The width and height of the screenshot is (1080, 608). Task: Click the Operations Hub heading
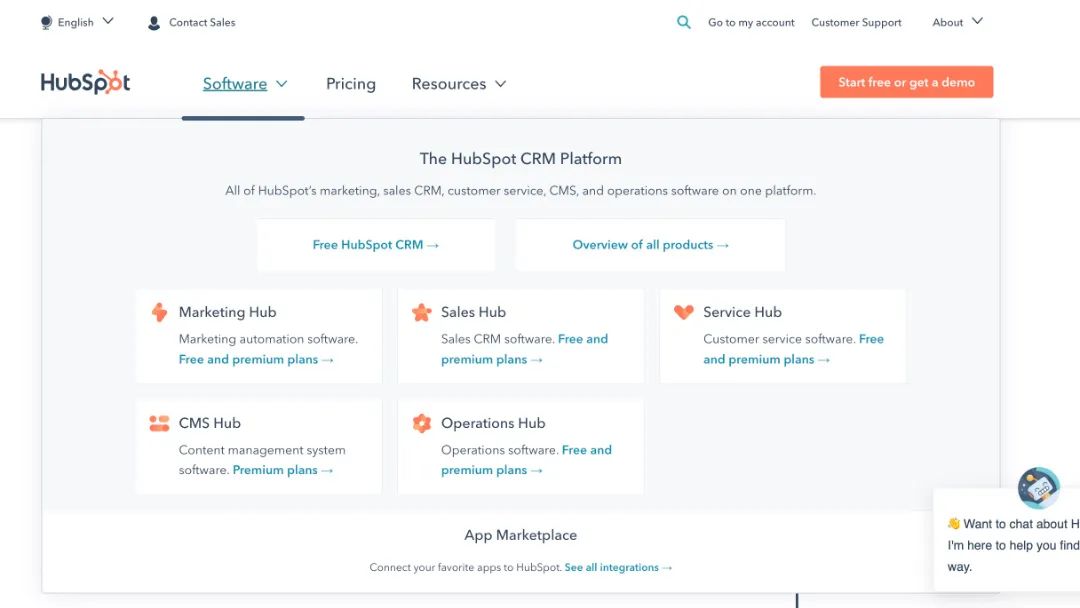coord(493,423)
